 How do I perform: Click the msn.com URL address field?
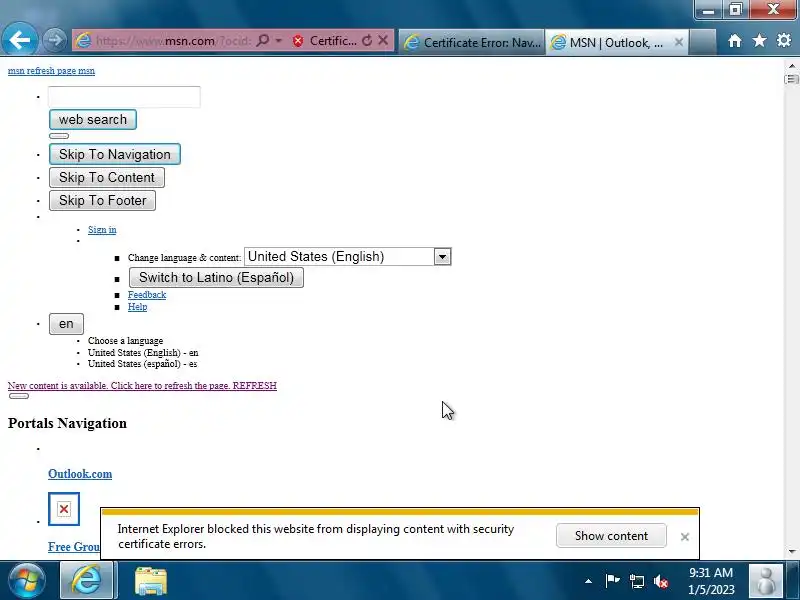click(x=173, y=41)
